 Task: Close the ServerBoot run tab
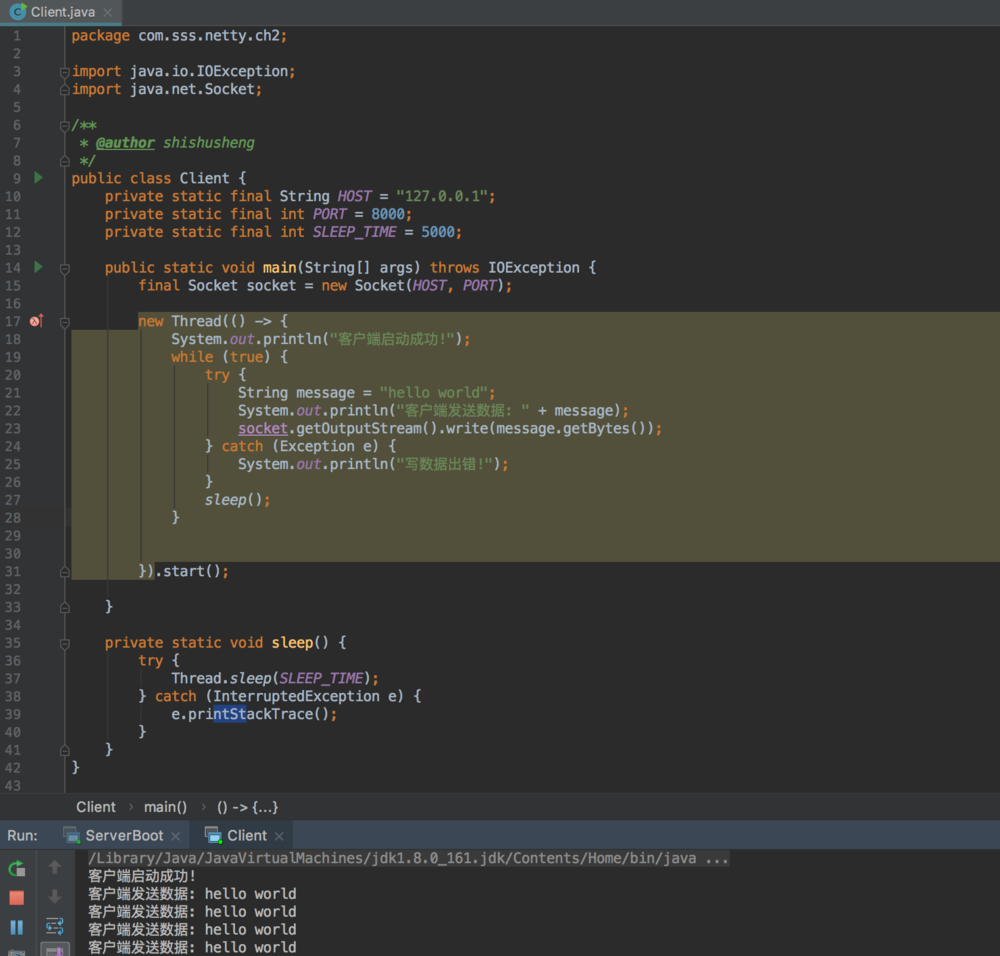click(x=176, y=836)
